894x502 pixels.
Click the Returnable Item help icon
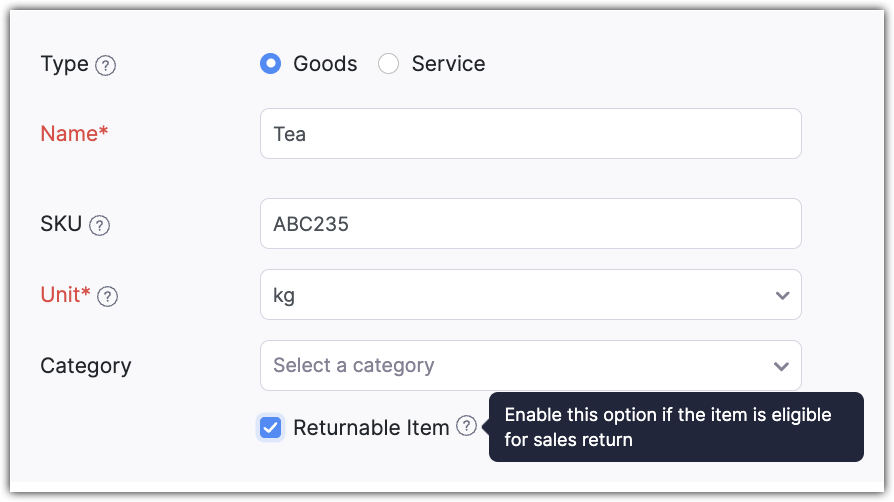pyautogui.click(x=466, y=426)
